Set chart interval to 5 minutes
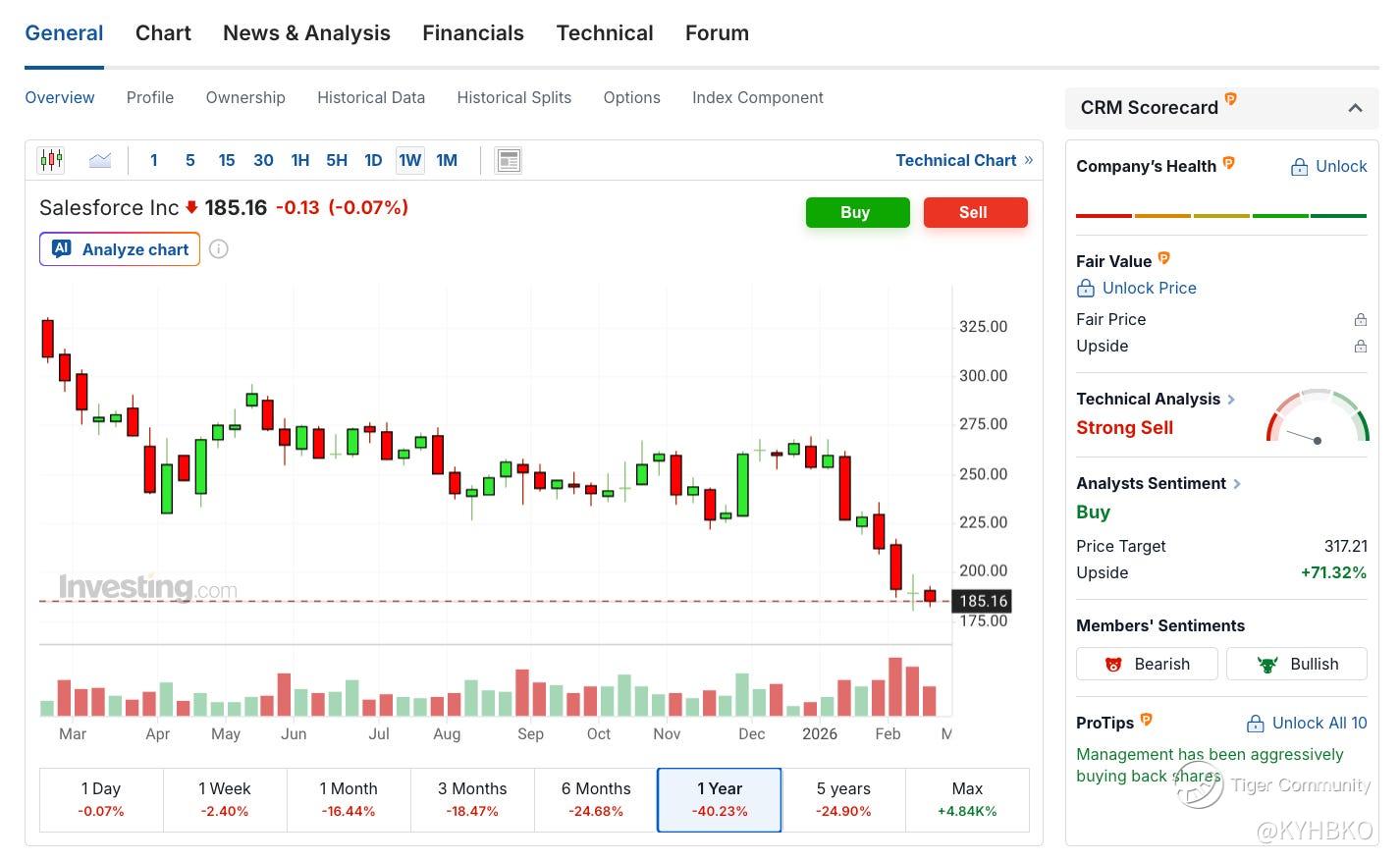Image resolution: width=1400 pixels, height=862 pixels. 190,160
